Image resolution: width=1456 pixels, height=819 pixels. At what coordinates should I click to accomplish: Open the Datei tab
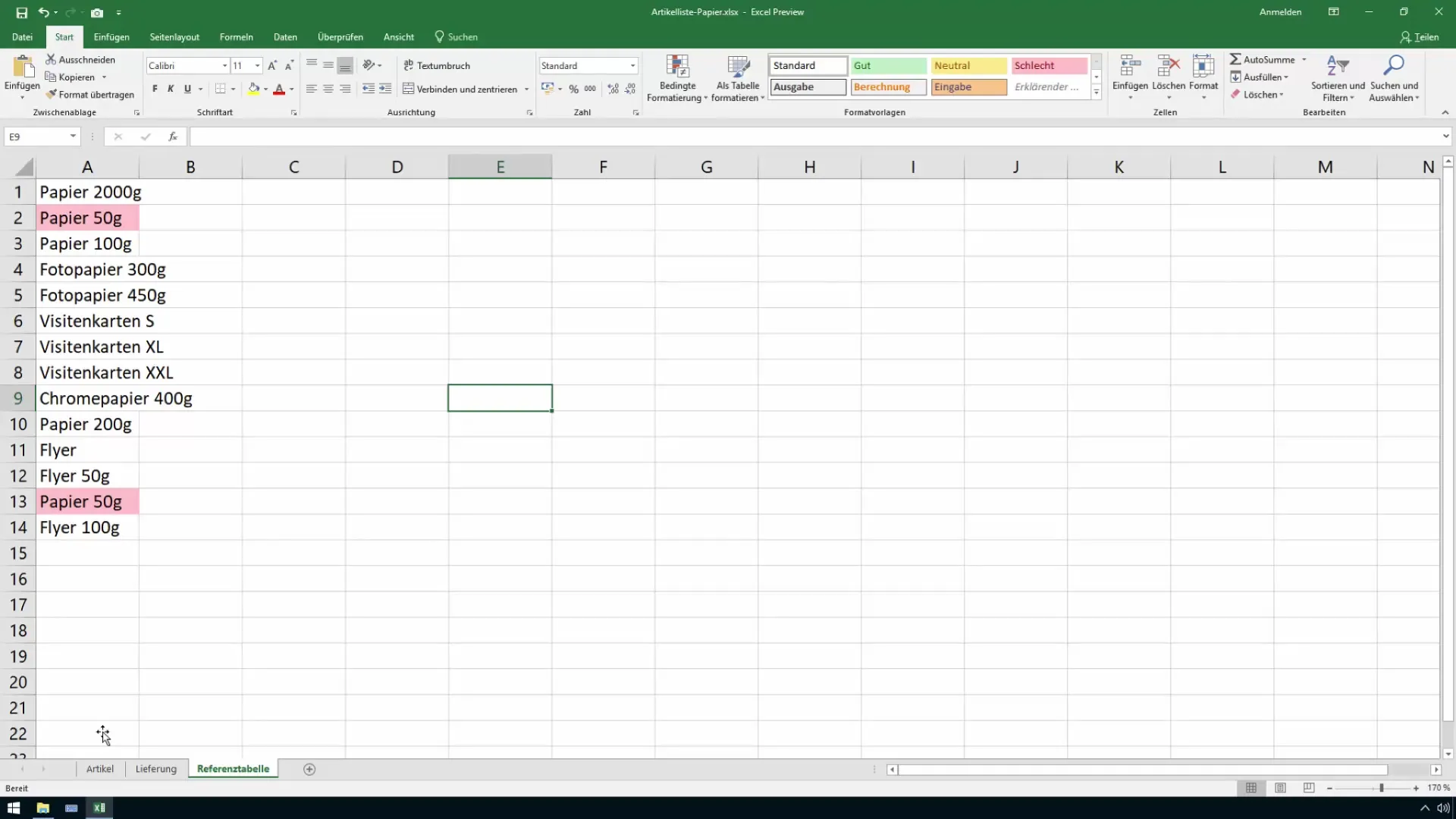22,37
